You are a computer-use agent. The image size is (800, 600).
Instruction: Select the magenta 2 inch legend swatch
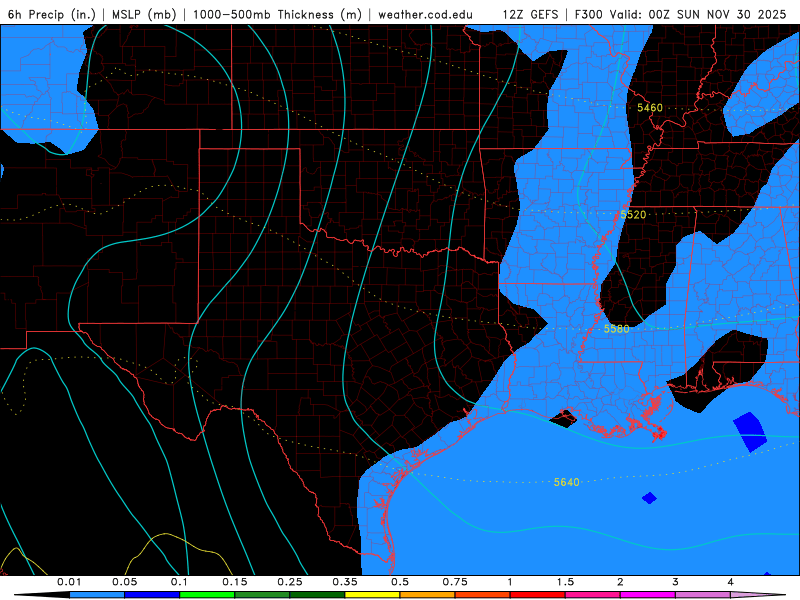click(x=648, y=595)
